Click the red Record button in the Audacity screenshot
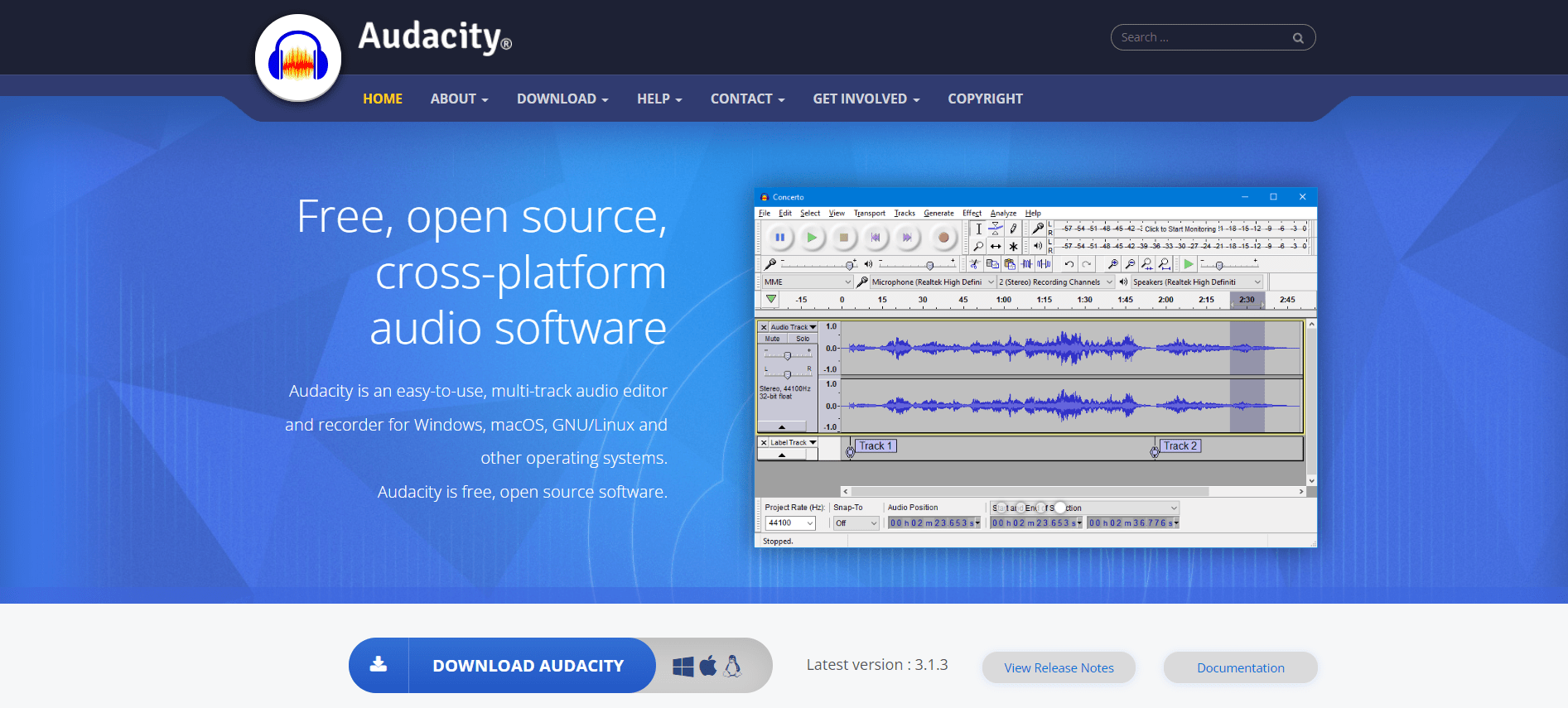The width and height of the screenshot is (1568, 708). tap(943, 238)
